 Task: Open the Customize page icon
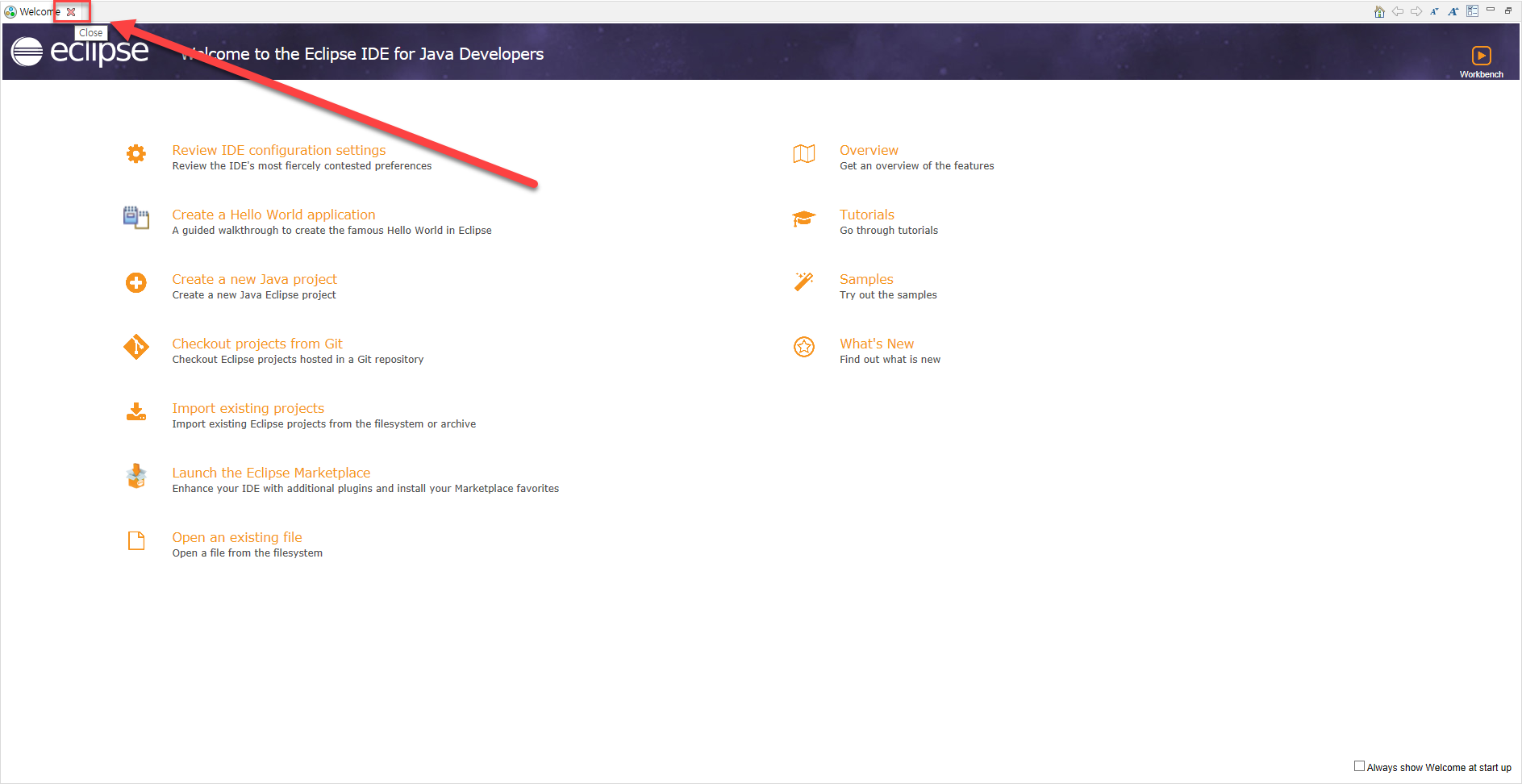click(1473, 11)
